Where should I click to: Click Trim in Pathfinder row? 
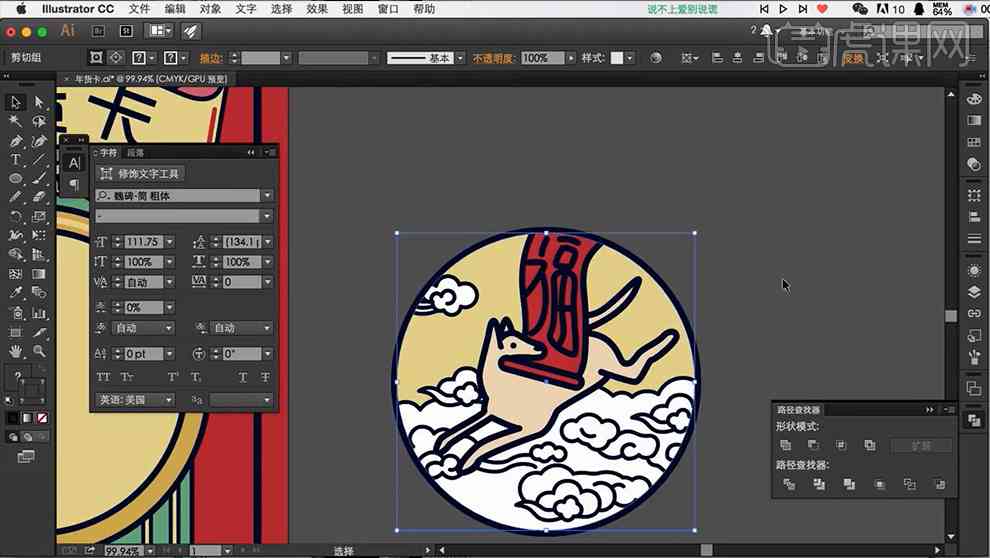pyautogui.click(x=820, y=484)
